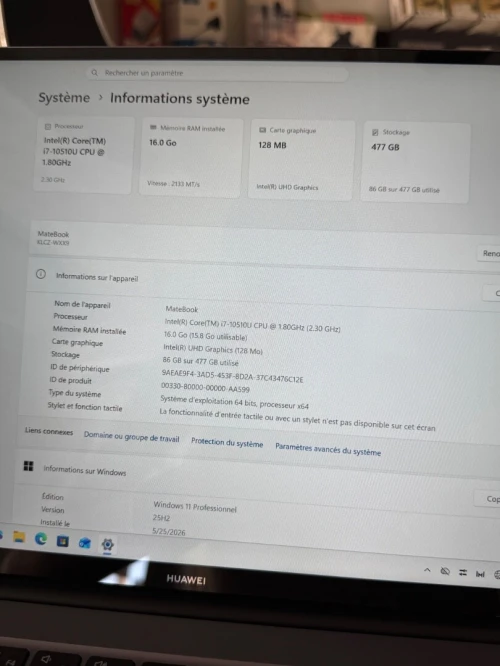Click the breadcrumb chevron after Système
The height and width of the screenshot is (666, 500).
click(x=101, y=97)
